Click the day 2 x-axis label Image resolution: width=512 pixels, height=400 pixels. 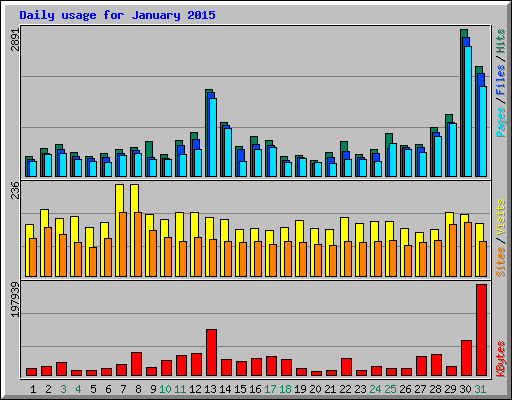pyautogui.click(x=48, y=389)
